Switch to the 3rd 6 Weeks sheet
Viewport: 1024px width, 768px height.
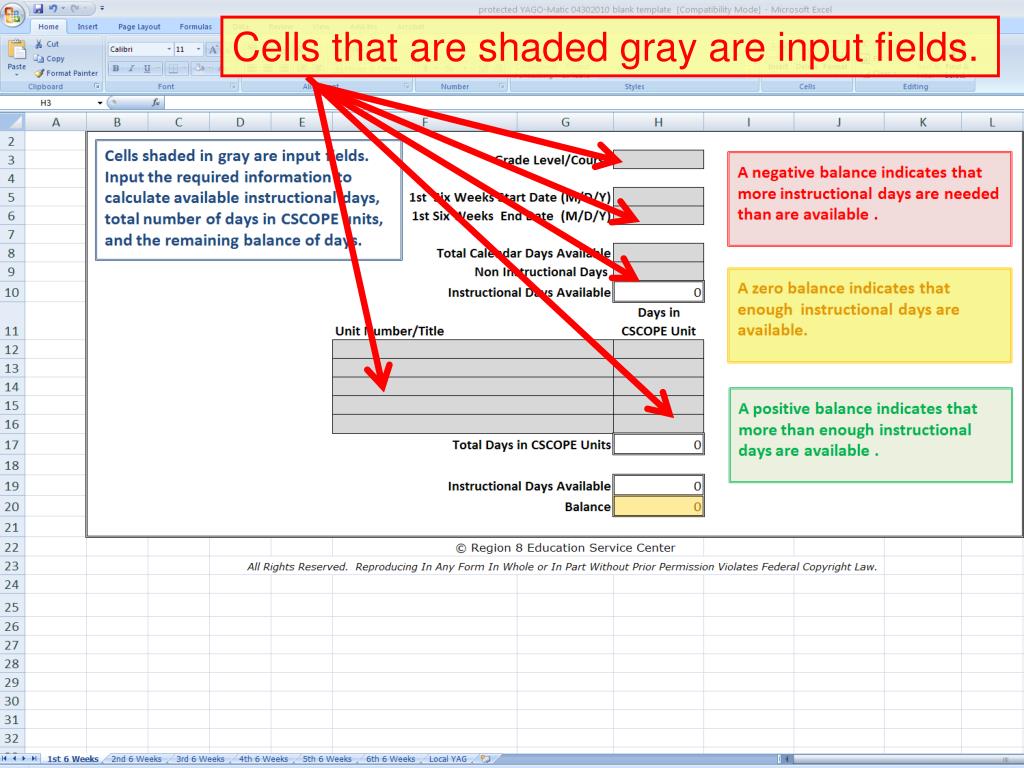[200, 759]
